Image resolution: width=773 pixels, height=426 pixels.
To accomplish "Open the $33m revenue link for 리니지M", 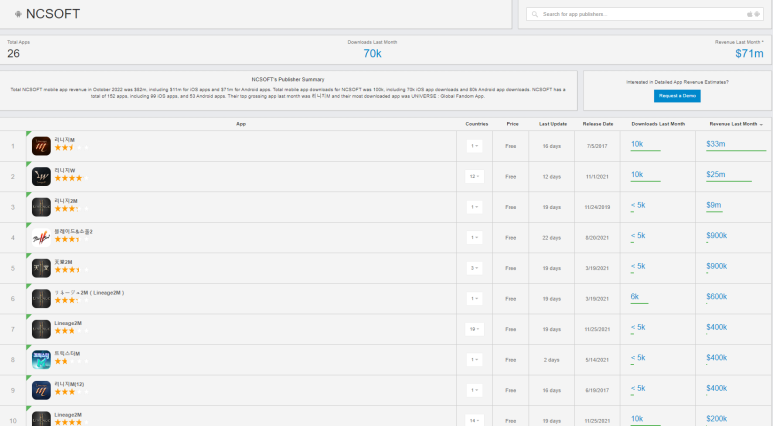I will pyautogui.click(x=715, y=144).
